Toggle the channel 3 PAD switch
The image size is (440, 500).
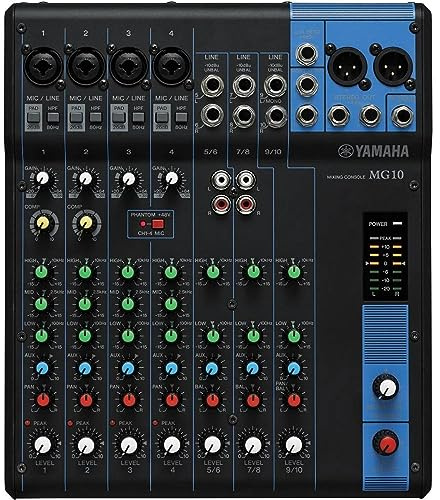[119, 117]
